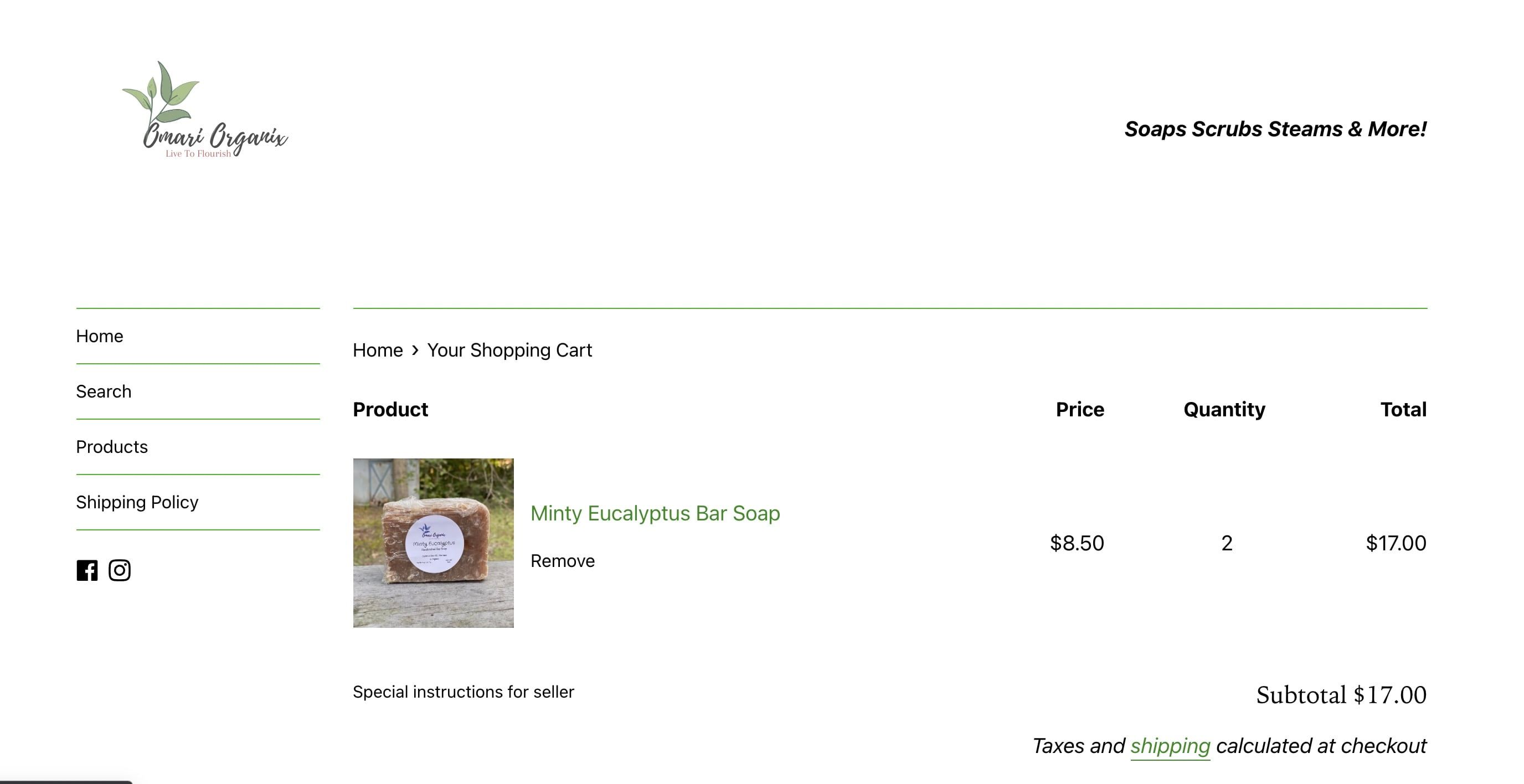Image resolution: width=1524 pixels, height=784 pixels.
Task: Click the Special instructions for seller label
Action: (x=463, y=692)
